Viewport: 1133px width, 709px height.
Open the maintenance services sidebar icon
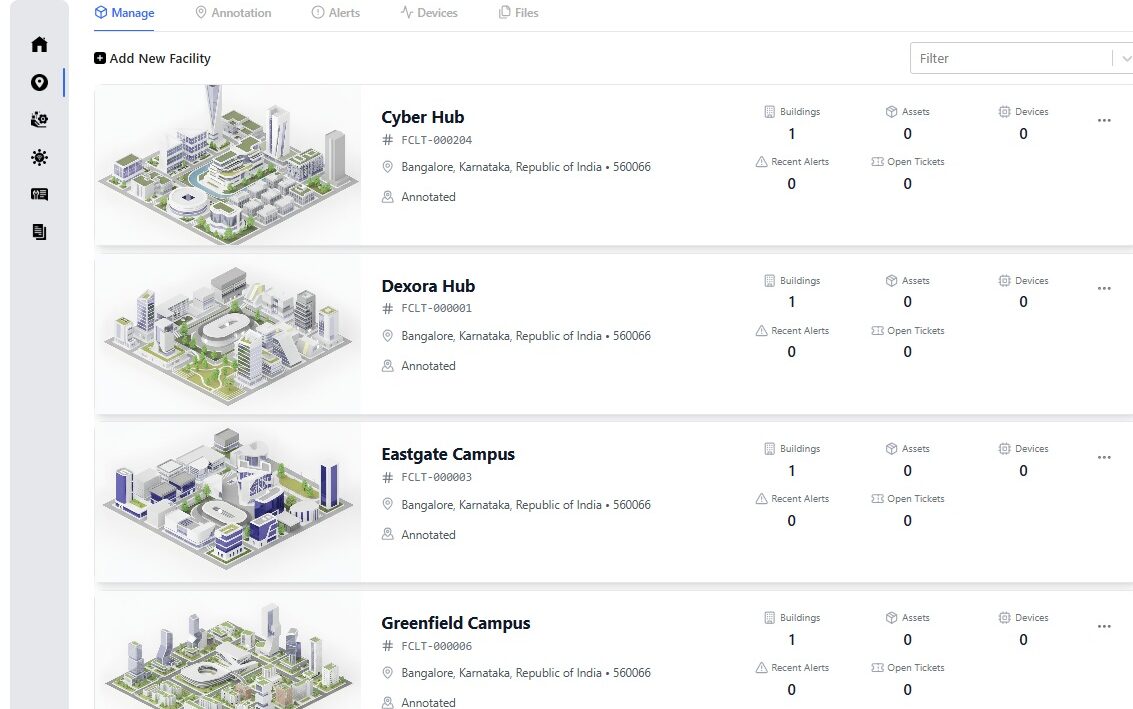[x=39, y=120]
